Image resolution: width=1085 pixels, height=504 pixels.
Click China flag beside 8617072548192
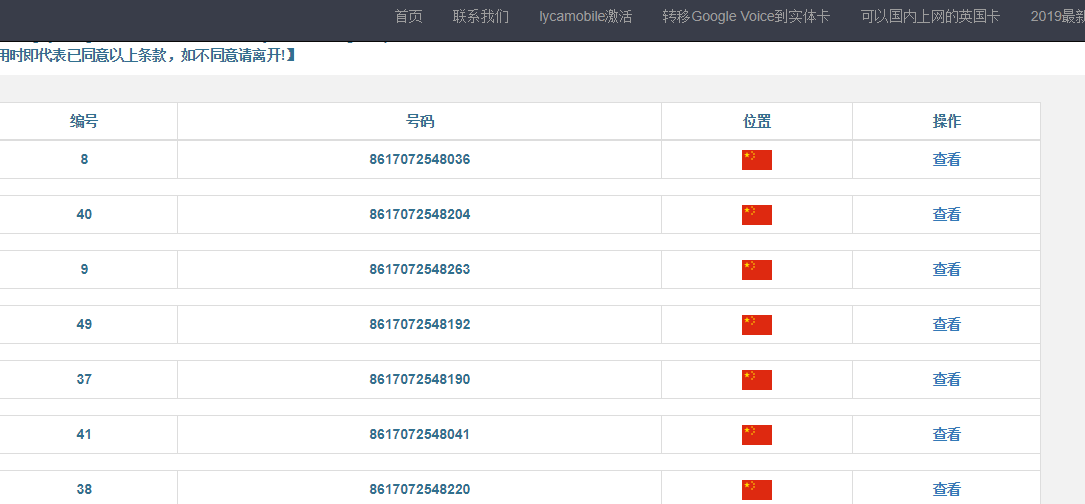click(x=756, y=325)
